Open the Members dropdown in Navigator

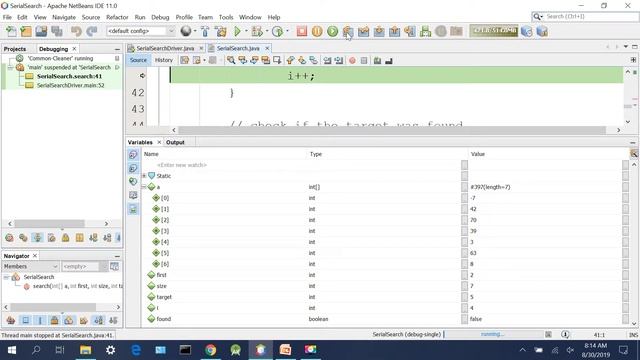[31, 267]
